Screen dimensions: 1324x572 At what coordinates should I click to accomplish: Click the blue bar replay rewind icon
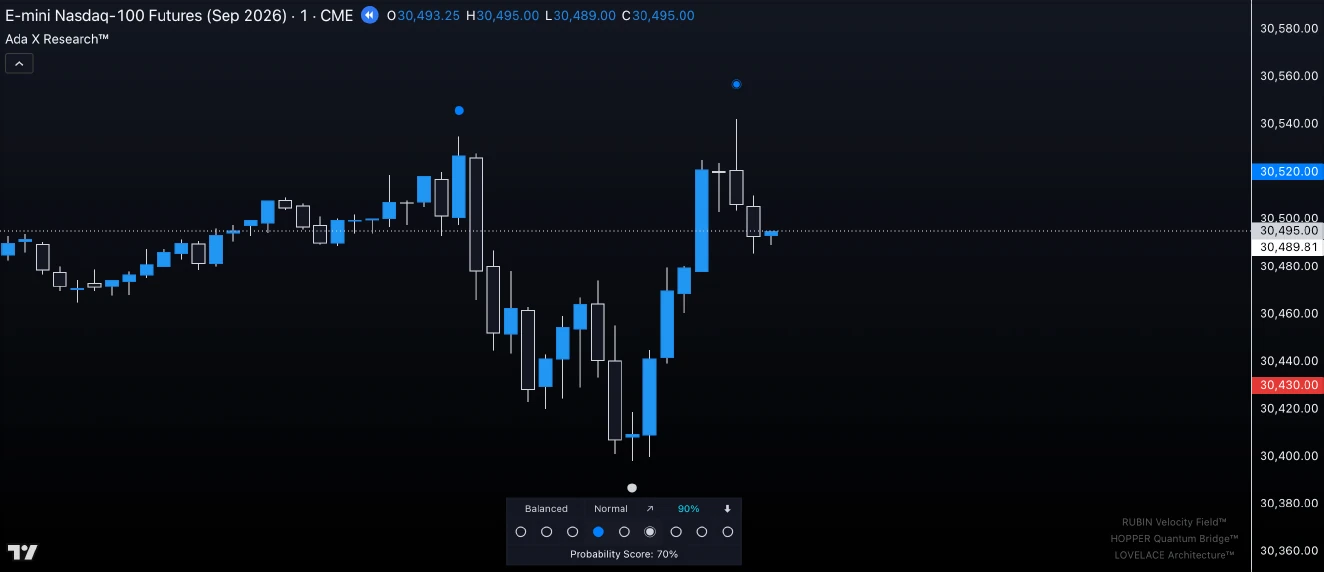pyautogui.click(x=370, y=15)
